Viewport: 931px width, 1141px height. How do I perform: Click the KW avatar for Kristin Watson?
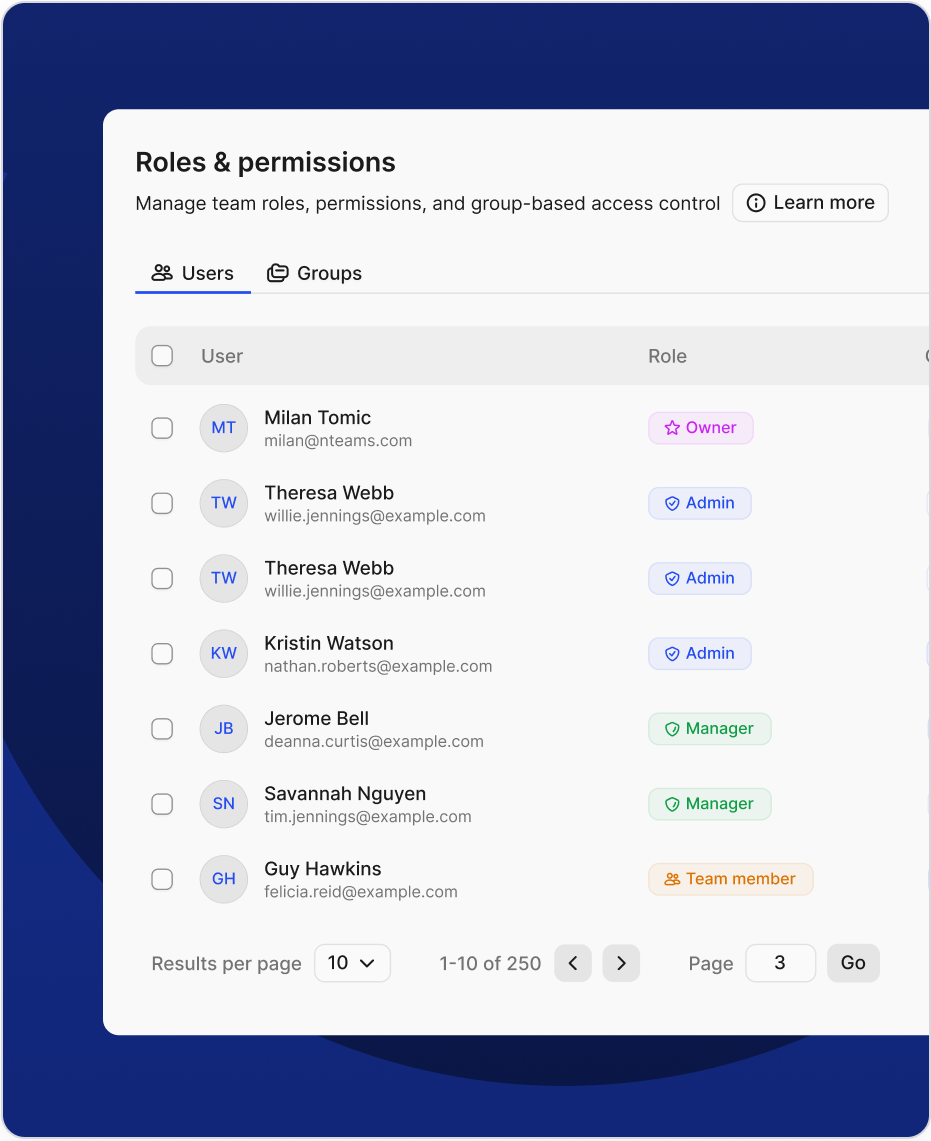(x=223, y=654)
